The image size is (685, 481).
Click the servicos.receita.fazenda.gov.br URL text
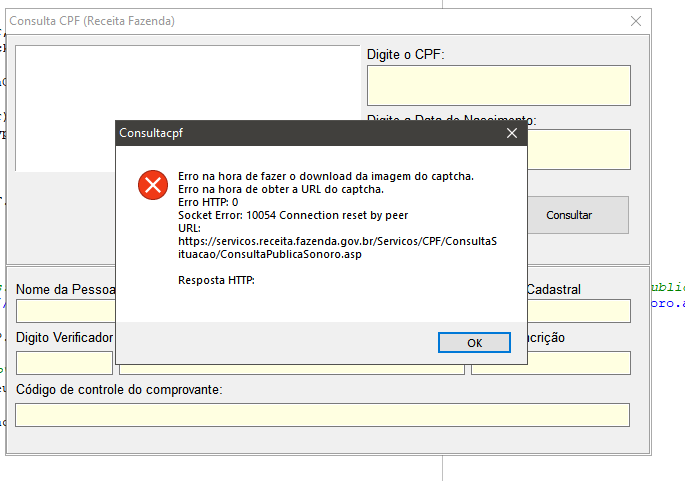click(337, 248)
